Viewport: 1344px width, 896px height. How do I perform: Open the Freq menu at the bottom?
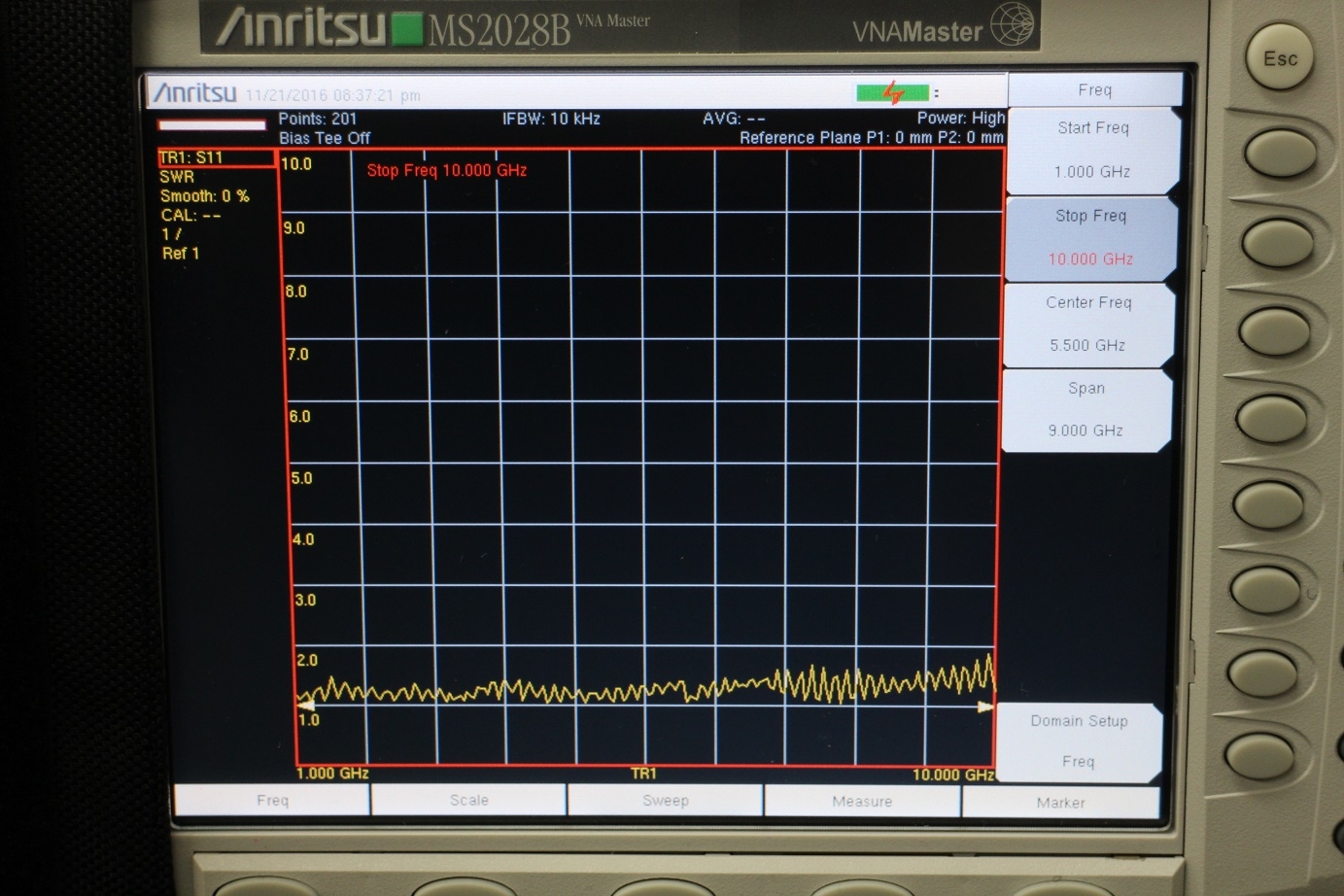(272, 800)
